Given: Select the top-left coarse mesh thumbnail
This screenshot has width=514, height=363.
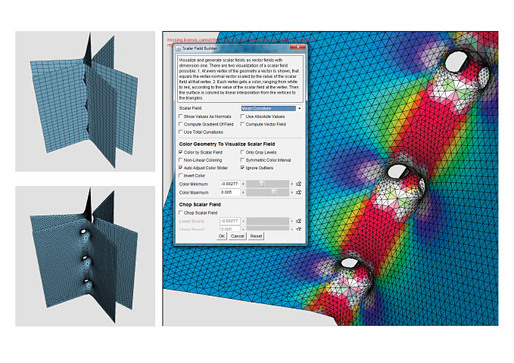Looking at the screenshot, I should click(x=85, y=101).
